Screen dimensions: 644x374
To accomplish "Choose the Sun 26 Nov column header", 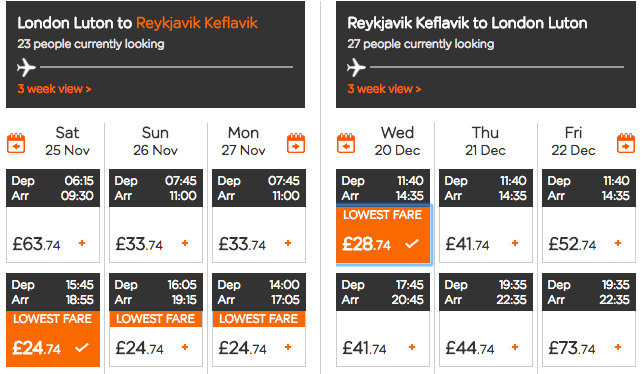I will pyautogui.click(x=155, y=141).
